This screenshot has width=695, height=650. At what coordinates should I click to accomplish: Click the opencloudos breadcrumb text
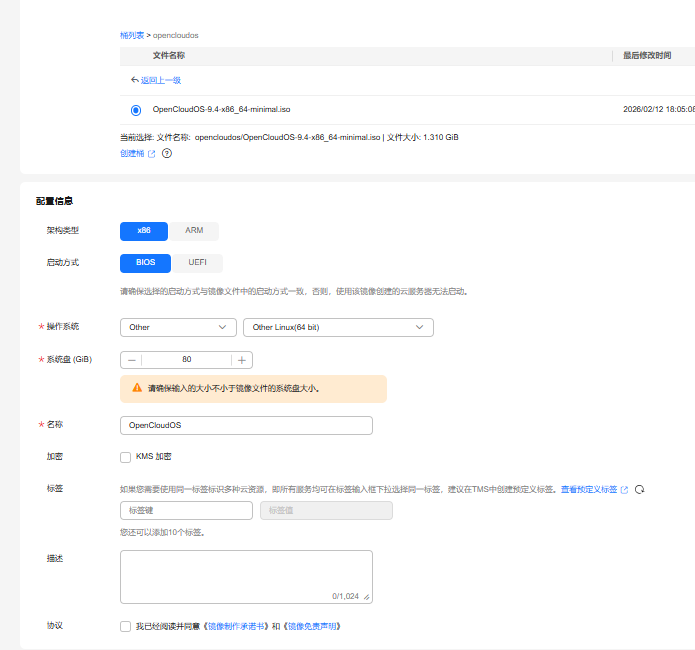[x=176, y=35]
